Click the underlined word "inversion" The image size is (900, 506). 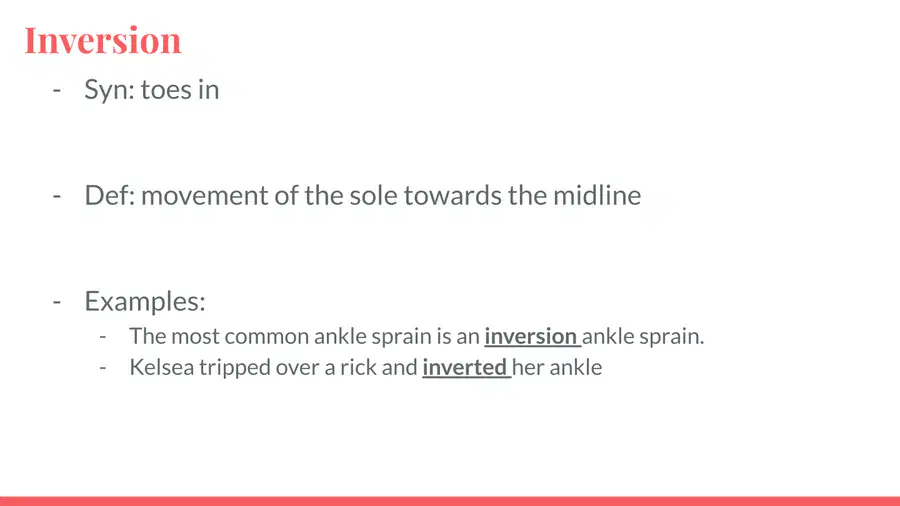pyautogui.click(x=531, y=336)
